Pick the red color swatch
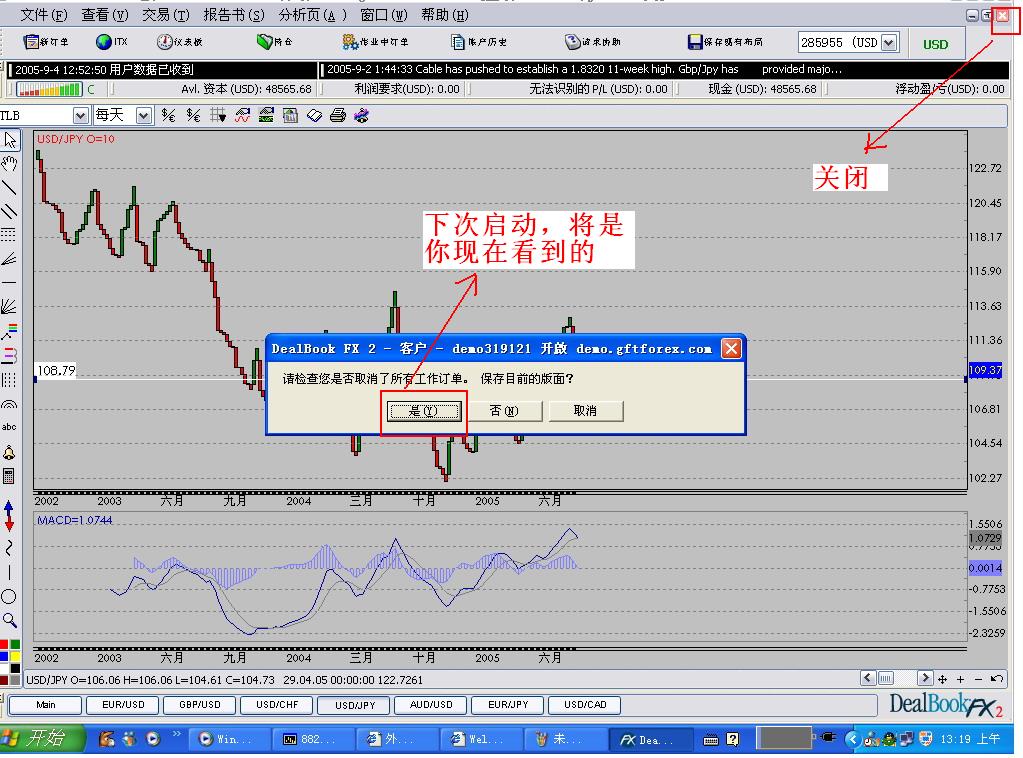Screen dimensions: 1023x758 (4, 644)
